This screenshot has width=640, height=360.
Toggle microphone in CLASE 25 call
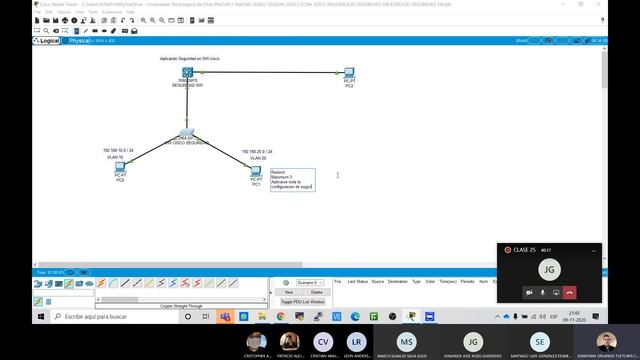tap(542, 293)
